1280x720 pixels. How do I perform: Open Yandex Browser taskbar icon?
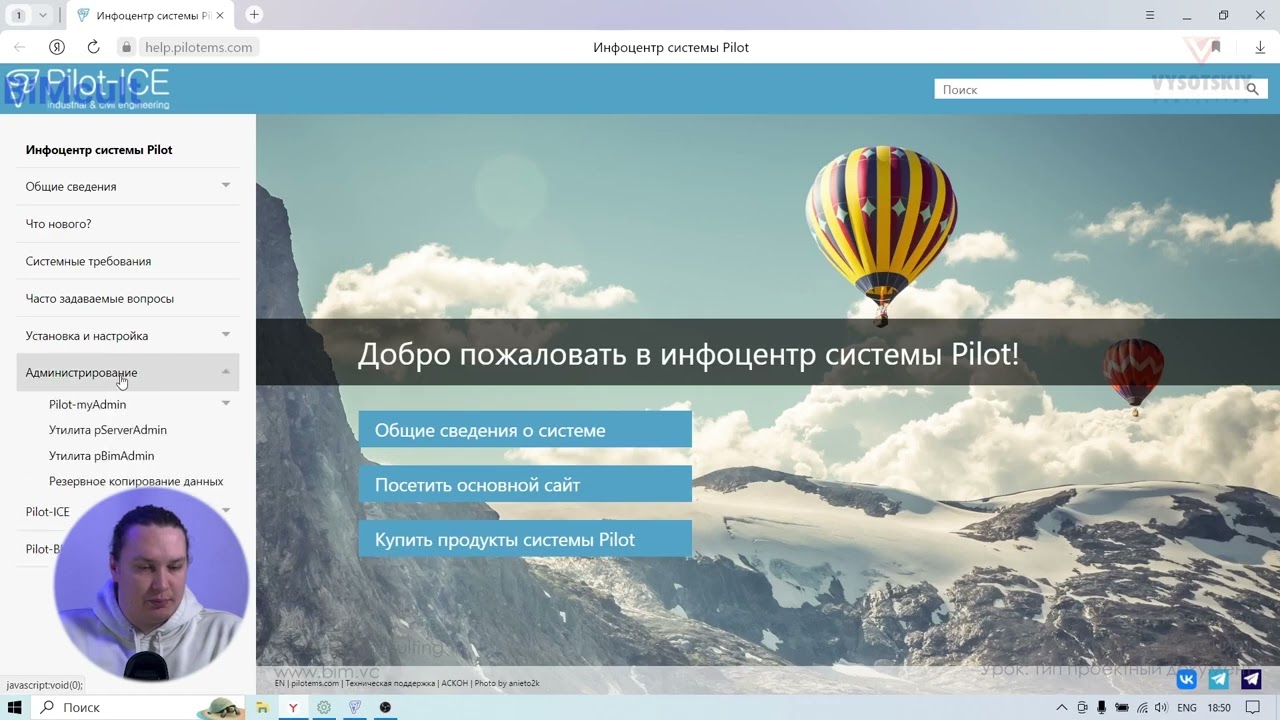[293, 707]
